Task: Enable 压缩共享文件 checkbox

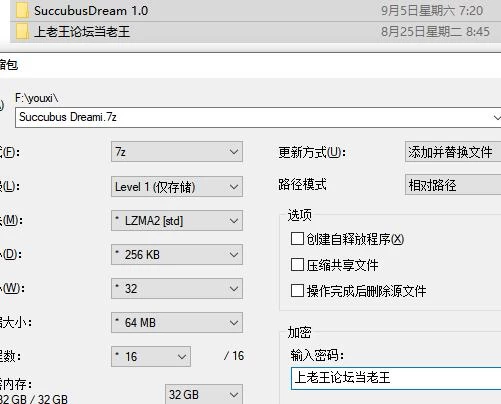Action: pos(297,265)
